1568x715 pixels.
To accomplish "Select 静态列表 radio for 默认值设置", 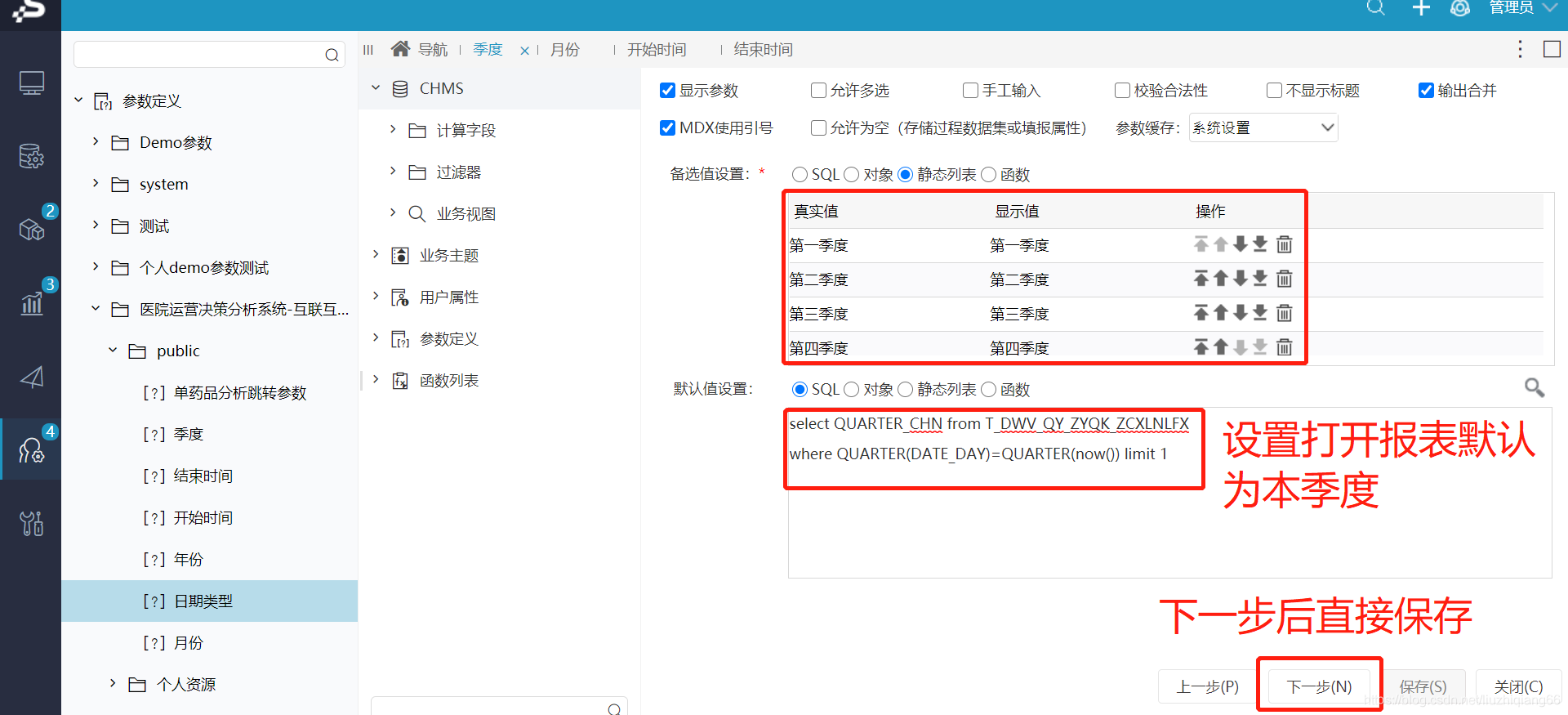I will click(x=905, y=389).
